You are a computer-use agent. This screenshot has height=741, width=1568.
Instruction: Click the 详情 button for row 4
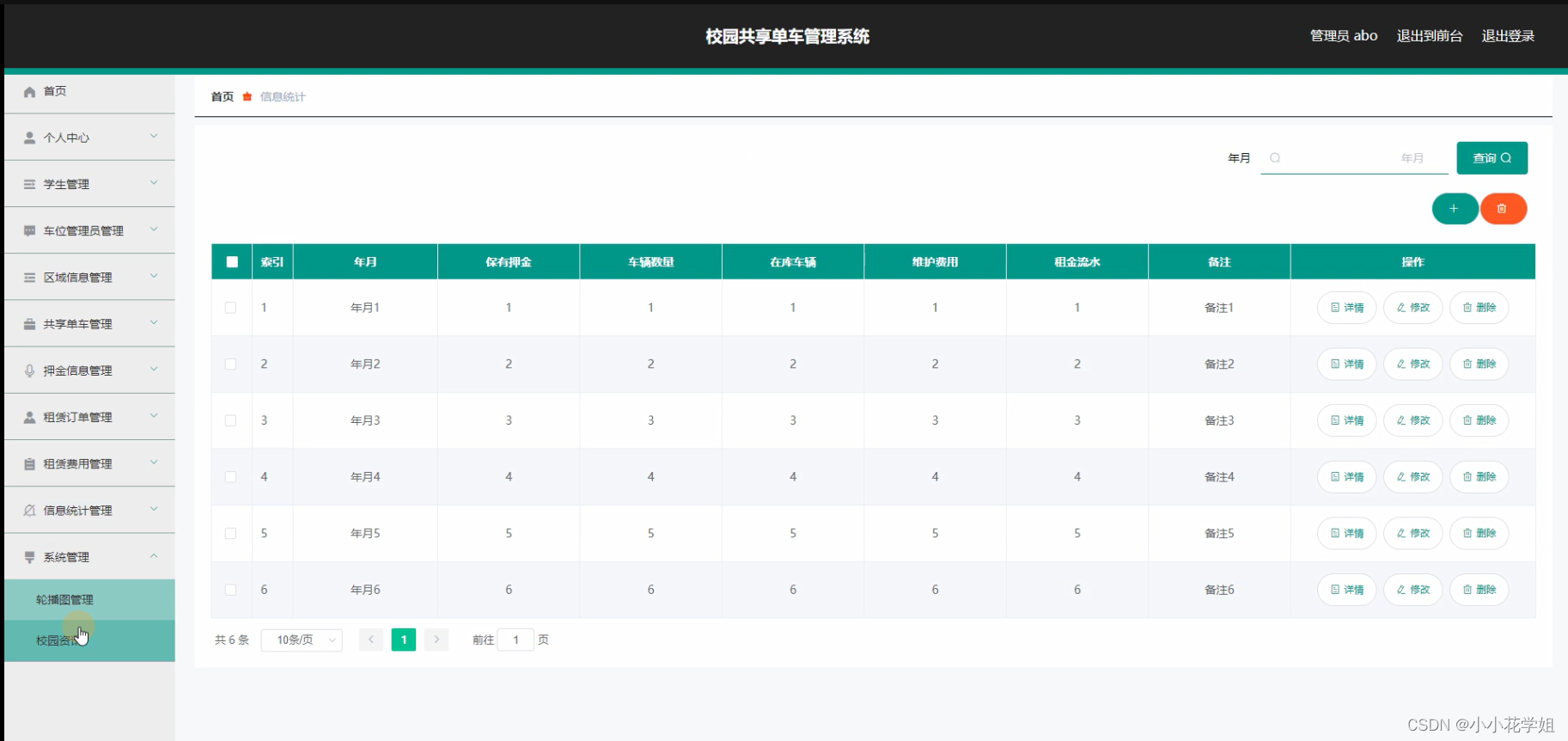1347,477
